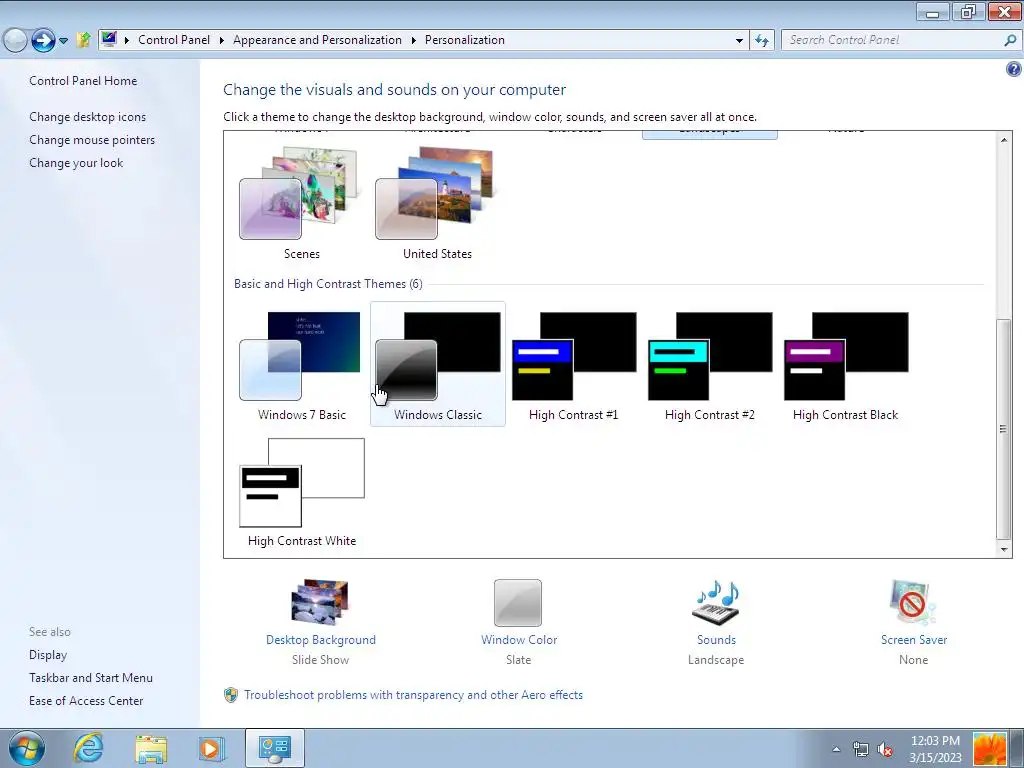The image size is (1024, 768).
Task: Select the High Contrast White theme
Action: pos(301,491)
